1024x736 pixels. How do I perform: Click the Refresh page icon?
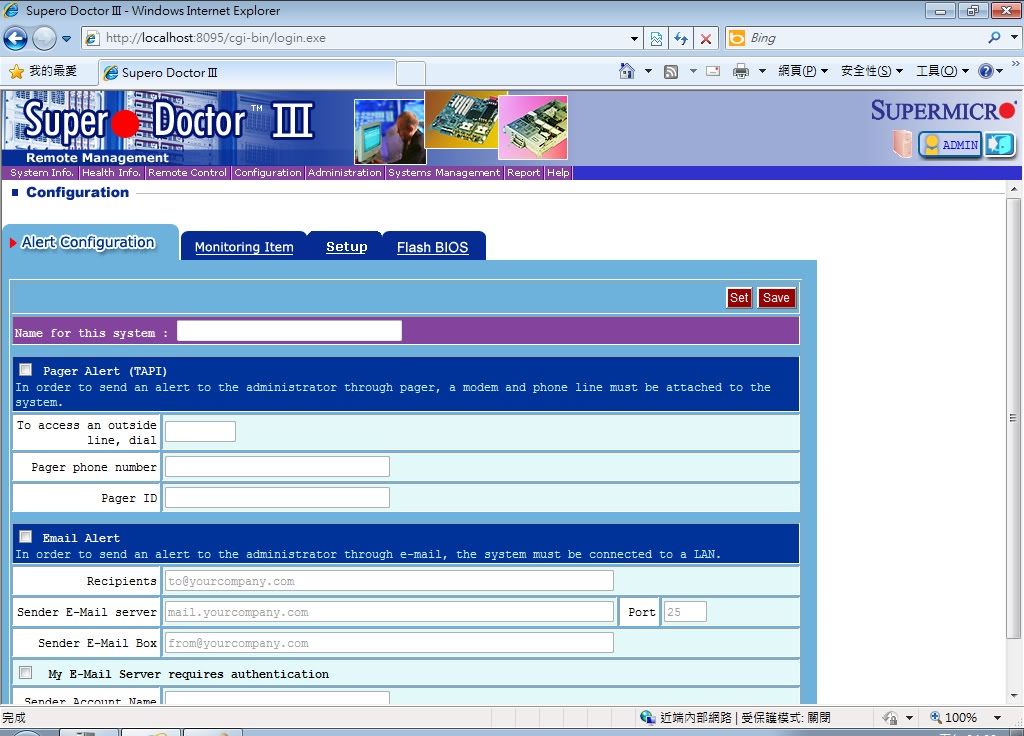pyautogui.click(x=681, y=39)
